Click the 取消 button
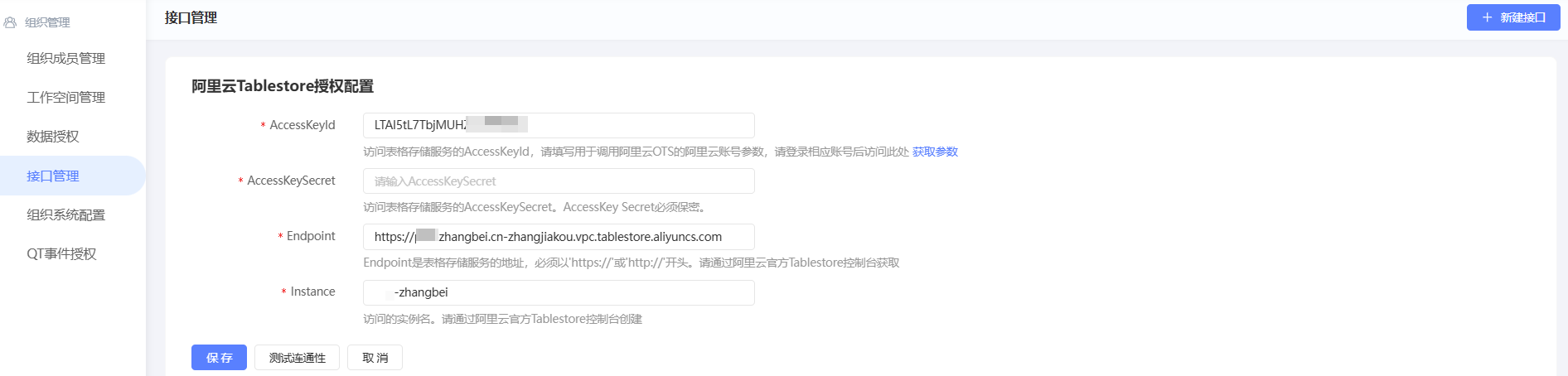The image size is (1568, 376). 375,358
